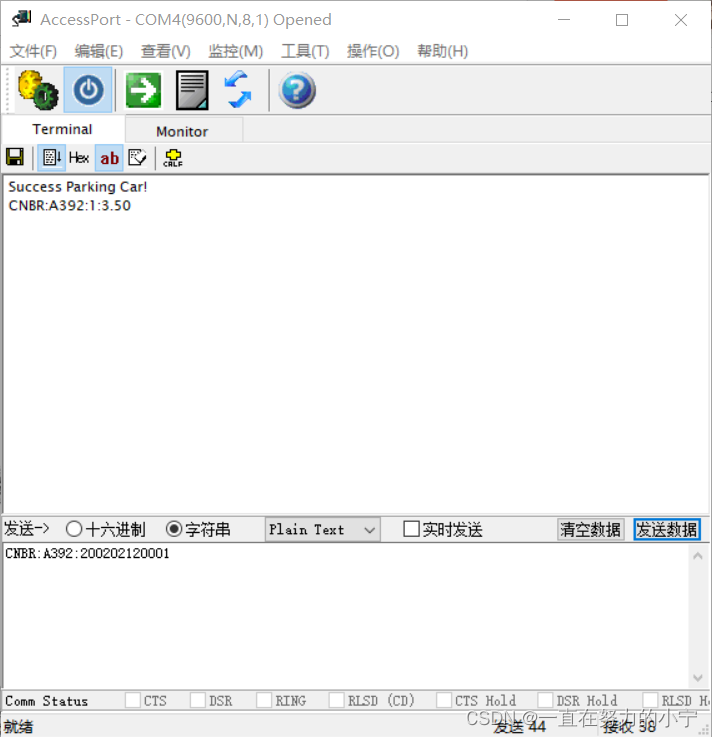Click the 发送数据 button
Image resolution: width=712 pixels, height=737 pixels.
(x=667, y=529)
